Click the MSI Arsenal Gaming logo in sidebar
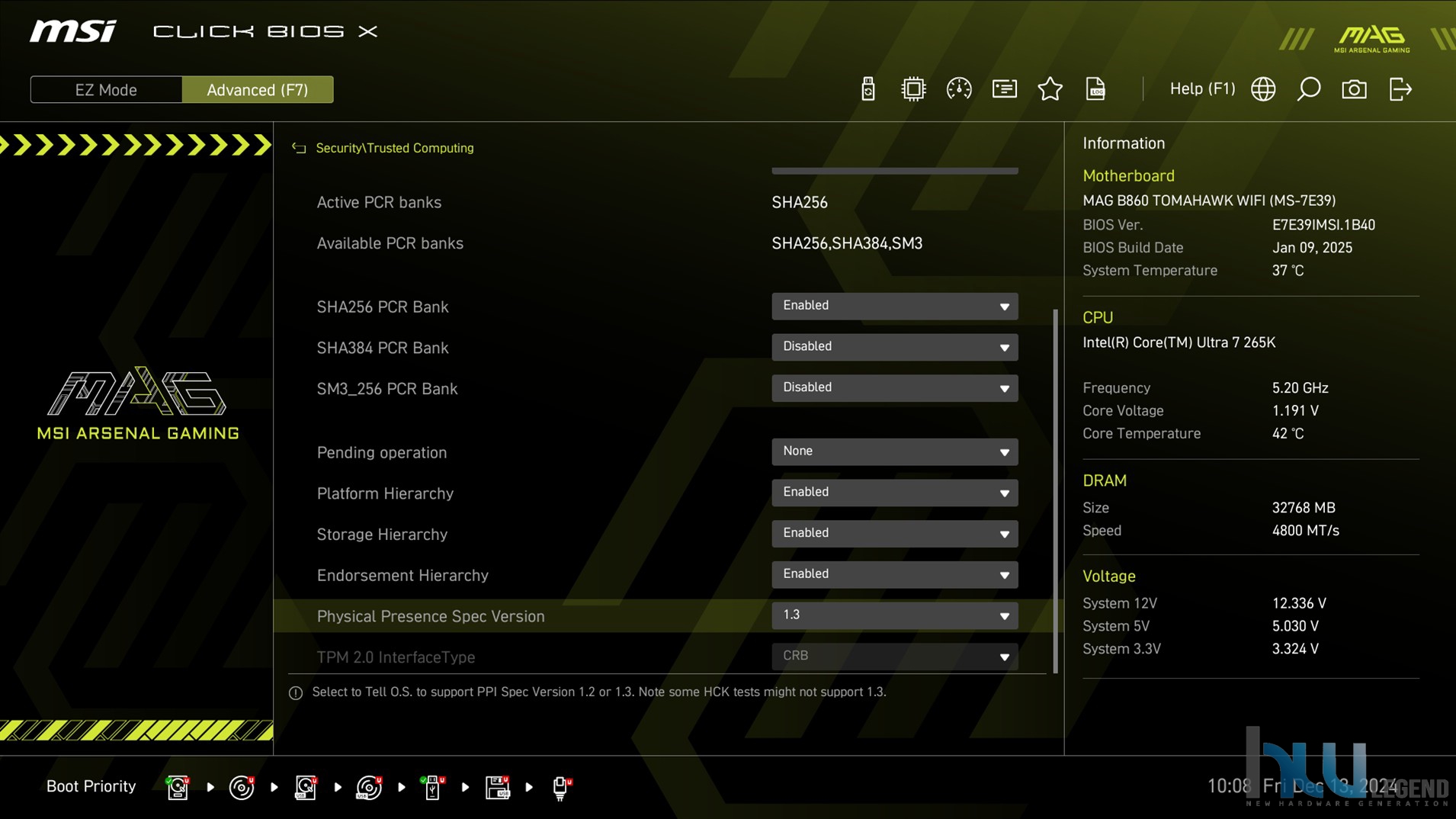Image resolution: width=1456 pixels, height=819 pixels. [138, 403]
